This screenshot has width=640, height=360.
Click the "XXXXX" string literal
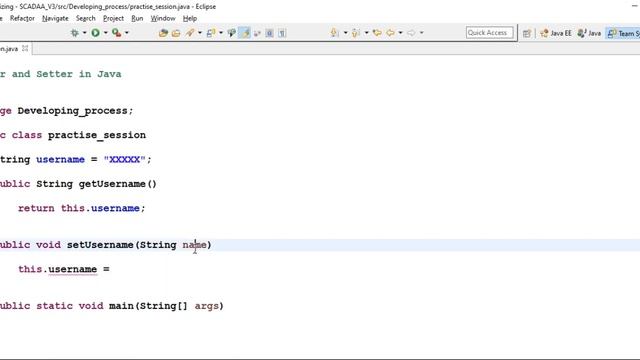124,160
